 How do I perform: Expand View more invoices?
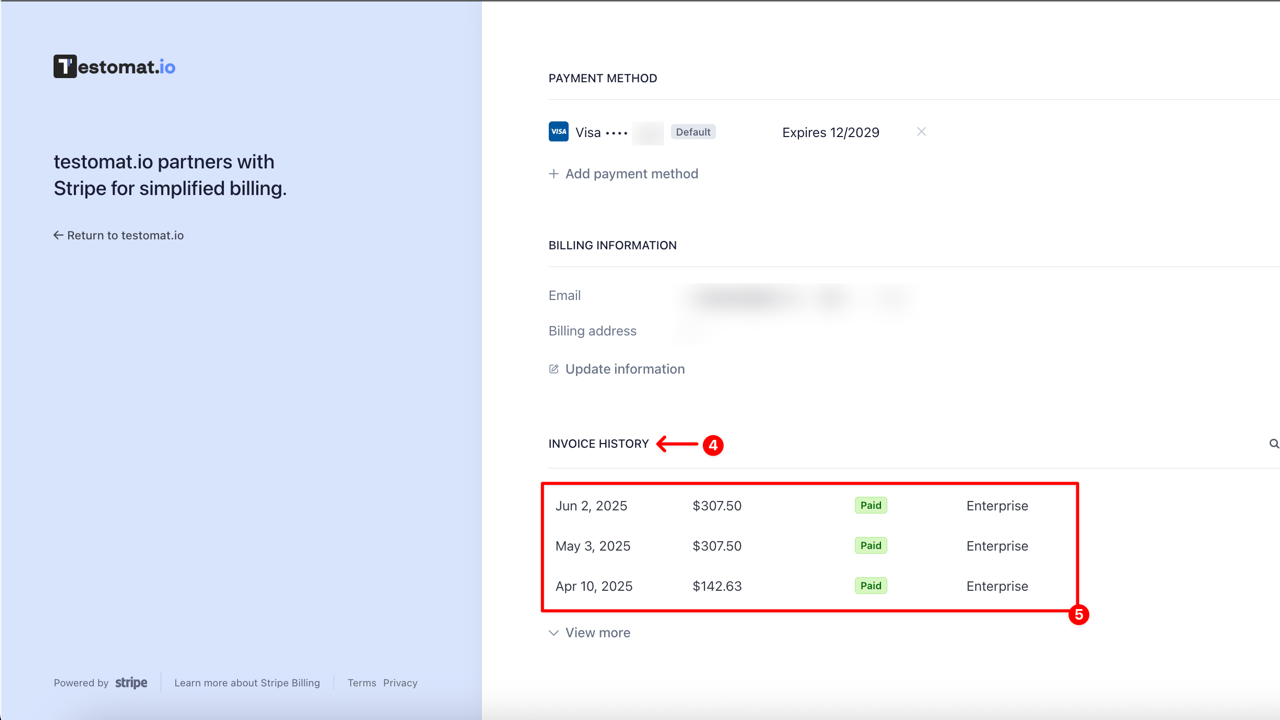click(x=597, y=632)
